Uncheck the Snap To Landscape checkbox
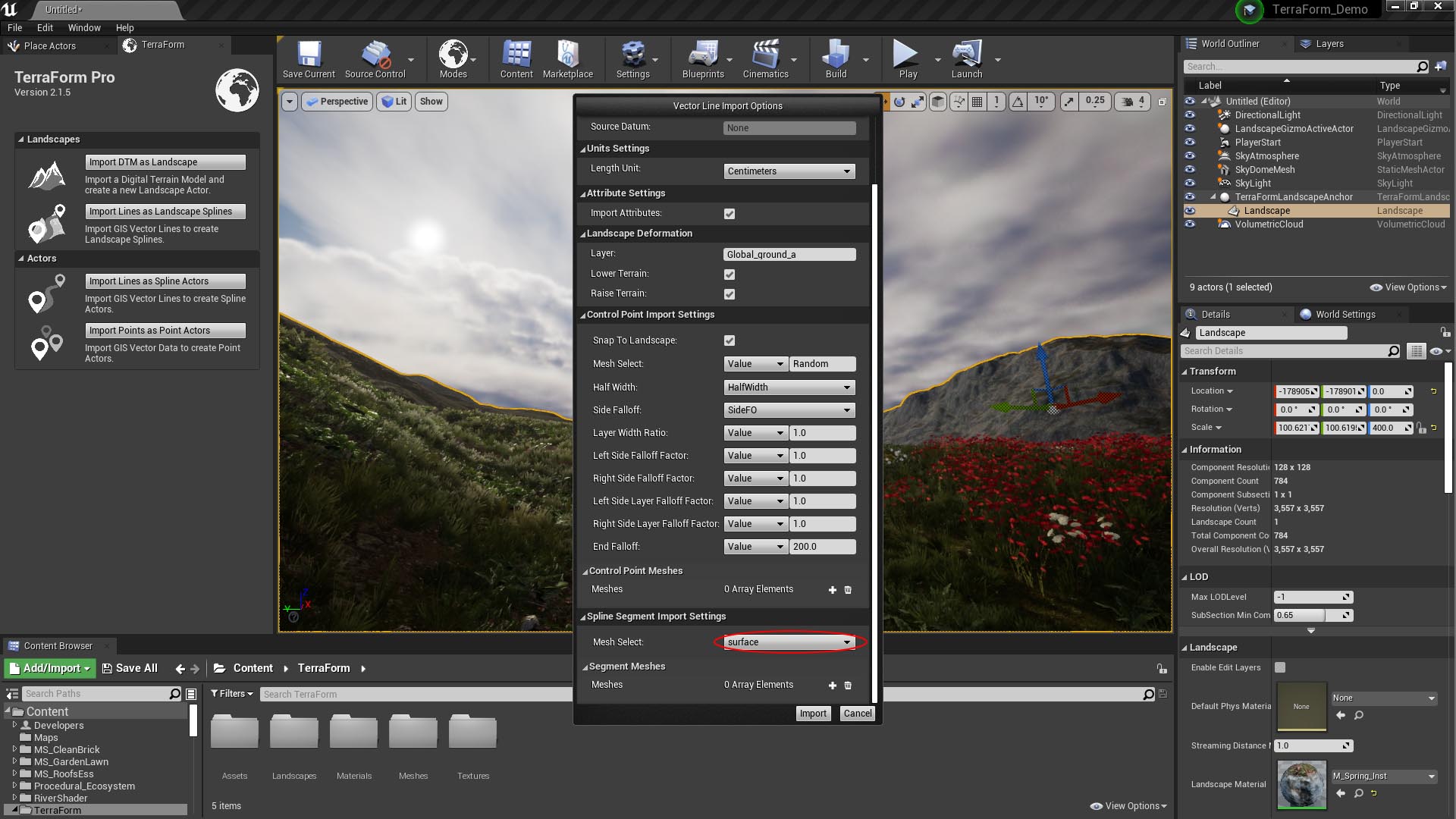This screenshot has height=819, width=1456. point(730,341)
